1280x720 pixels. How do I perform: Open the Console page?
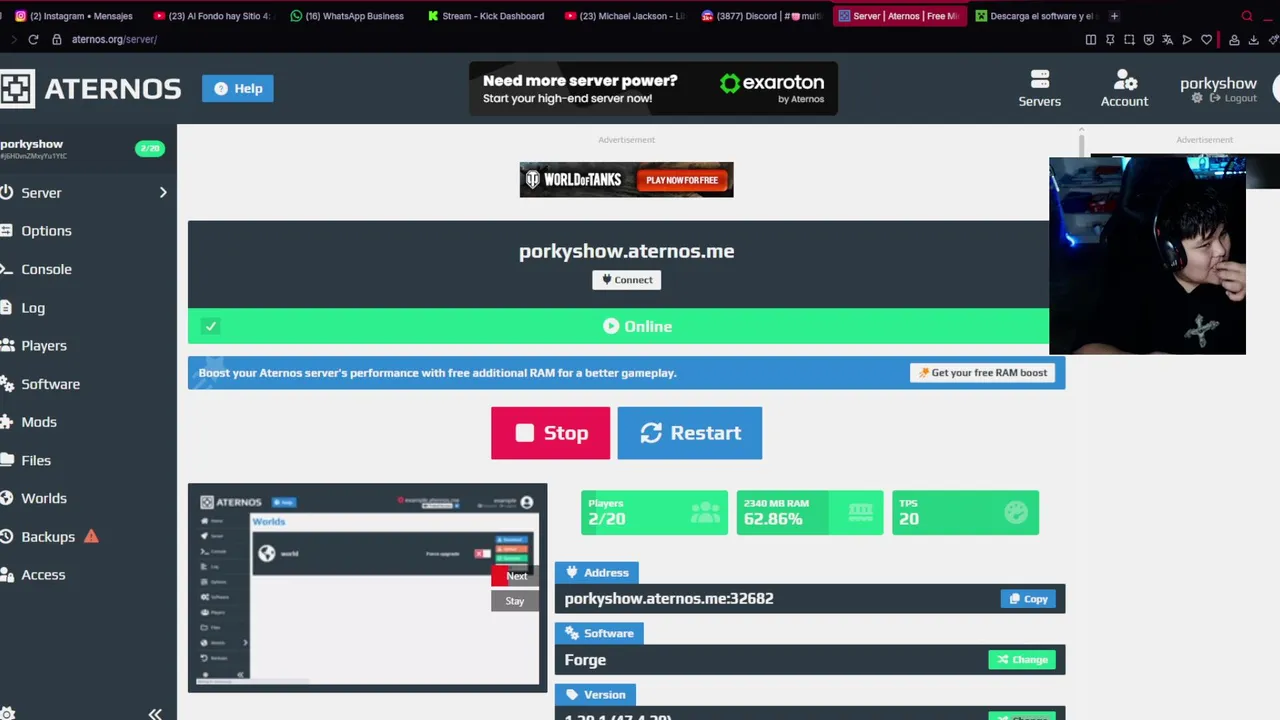coord(46,269)
